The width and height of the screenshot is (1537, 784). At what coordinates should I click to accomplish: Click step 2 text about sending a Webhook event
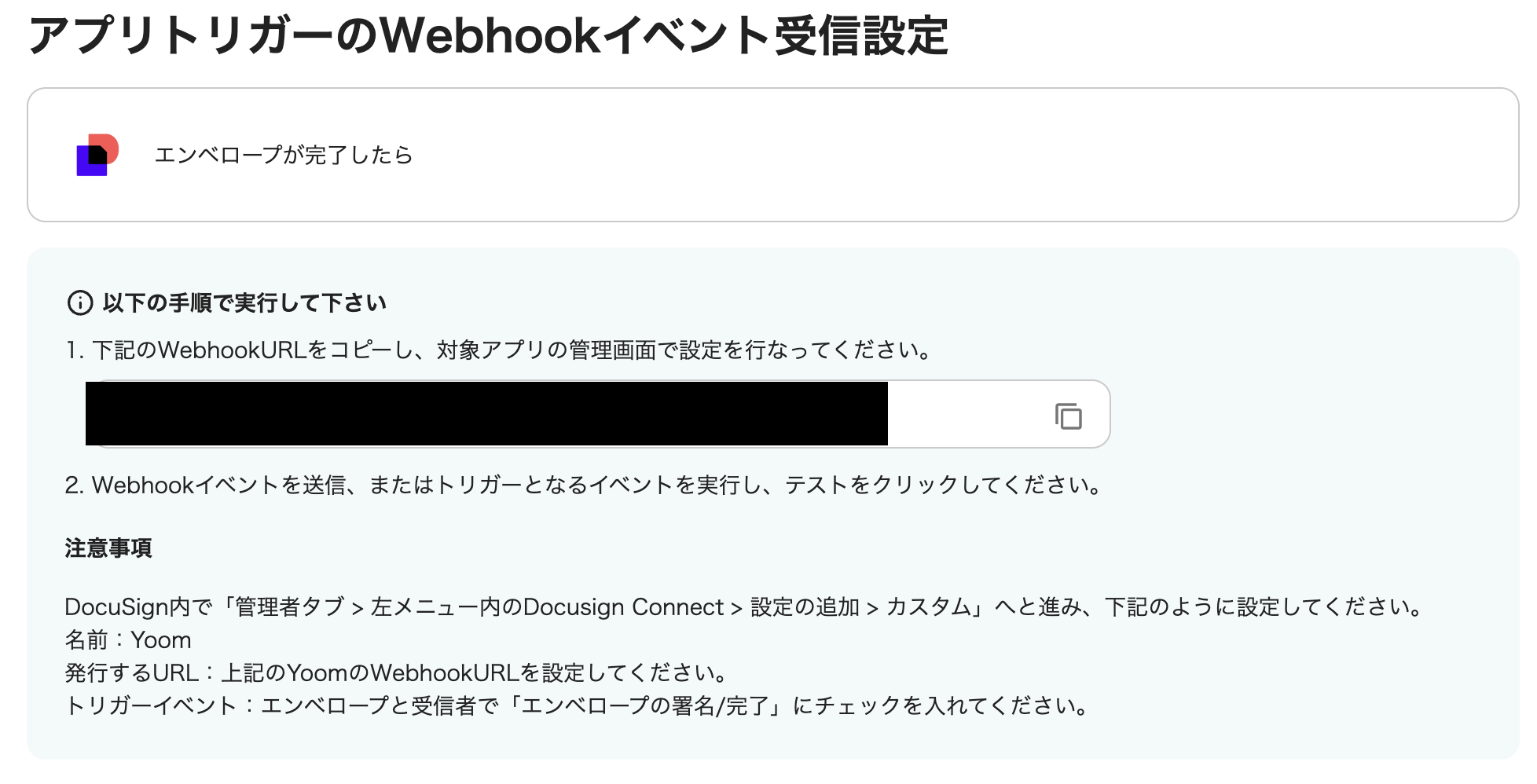pyautogui.click(x=583, y=485)
